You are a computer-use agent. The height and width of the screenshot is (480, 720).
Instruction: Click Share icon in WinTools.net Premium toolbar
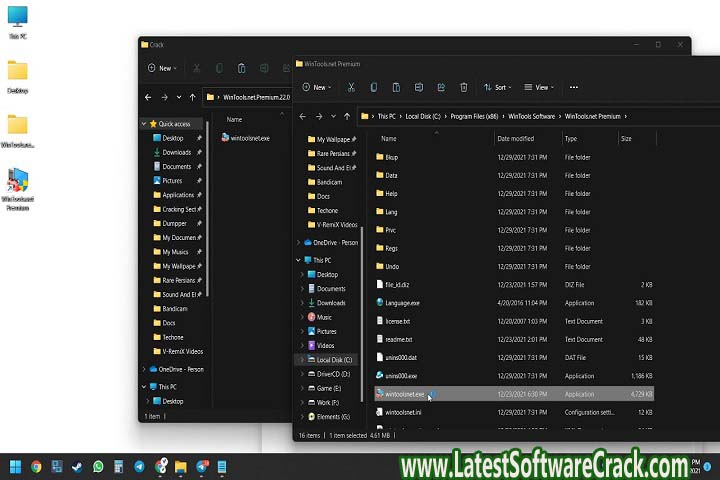(441, 87)
